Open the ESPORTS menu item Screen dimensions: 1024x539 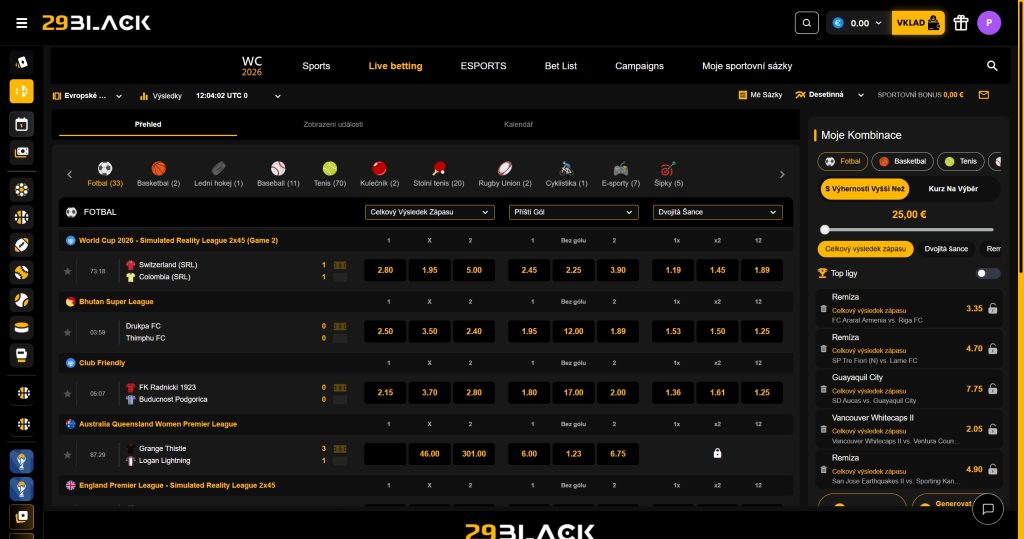[483, 66]
